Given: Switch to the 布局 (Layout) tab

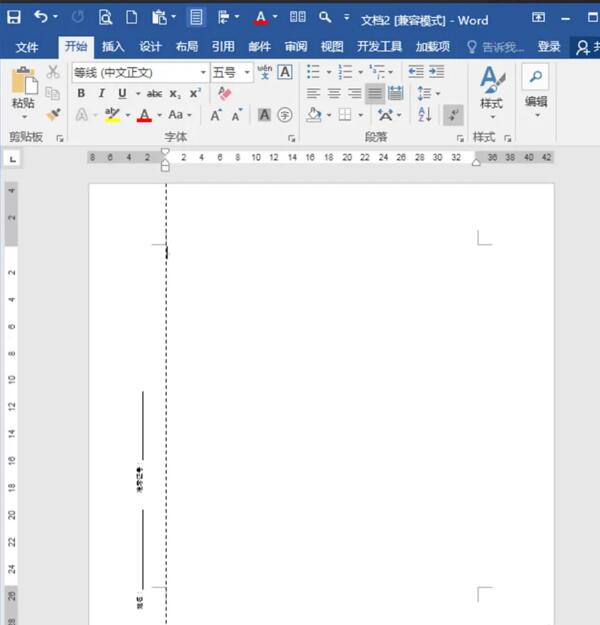Looking at the screenshot, I should point(187,47).
